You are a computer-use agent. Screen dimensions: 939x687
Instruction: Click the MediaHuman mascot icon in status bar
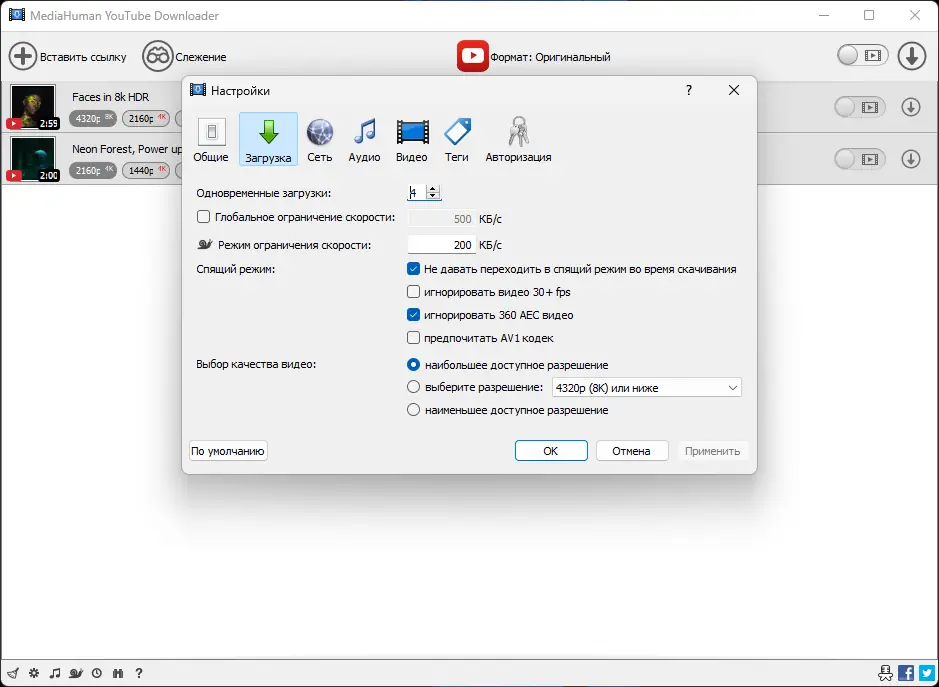pos(886,673)
